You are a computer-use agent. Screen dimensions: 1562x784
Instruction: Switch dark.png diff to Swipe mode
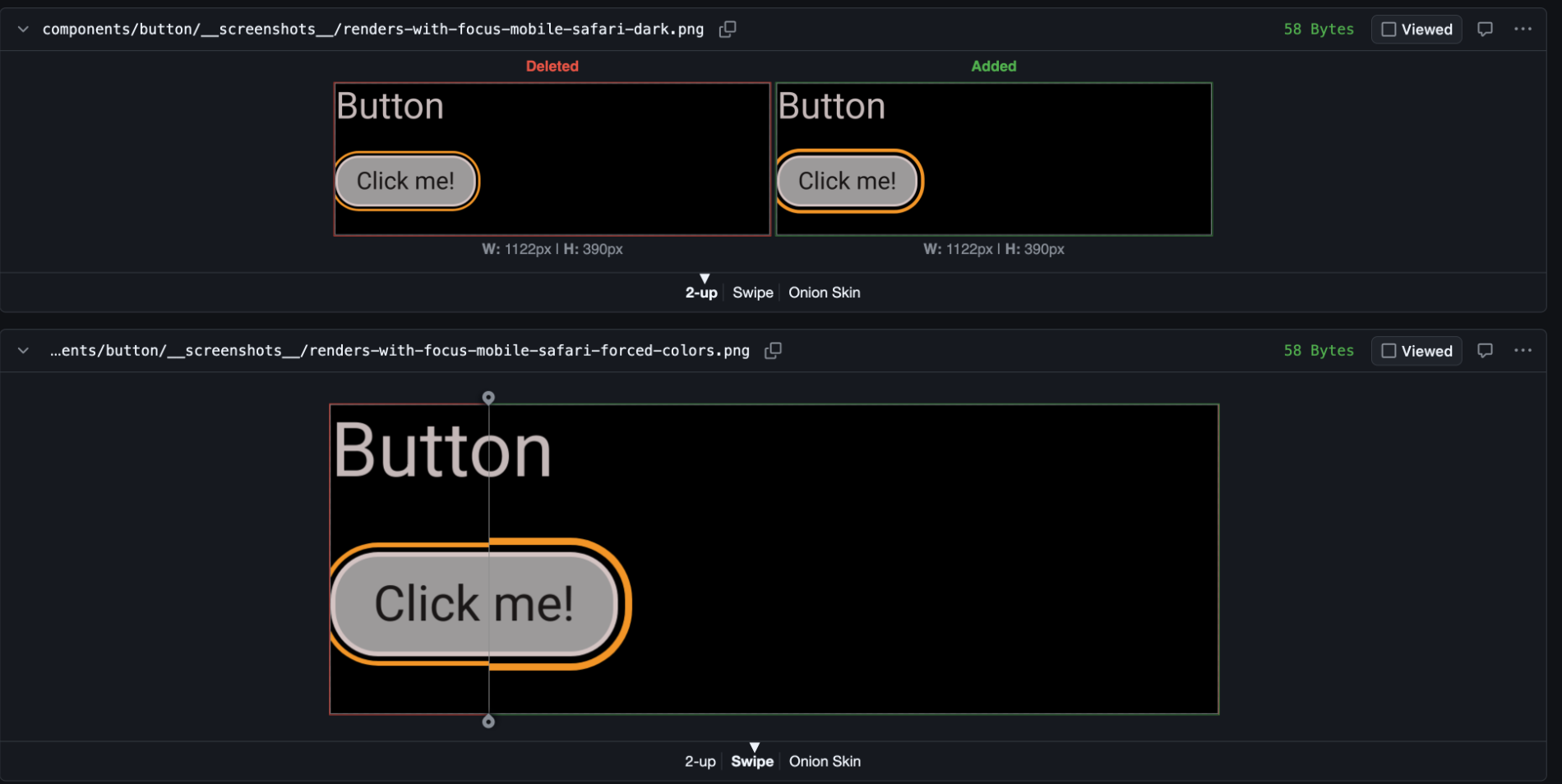click(x=752, y=293)
